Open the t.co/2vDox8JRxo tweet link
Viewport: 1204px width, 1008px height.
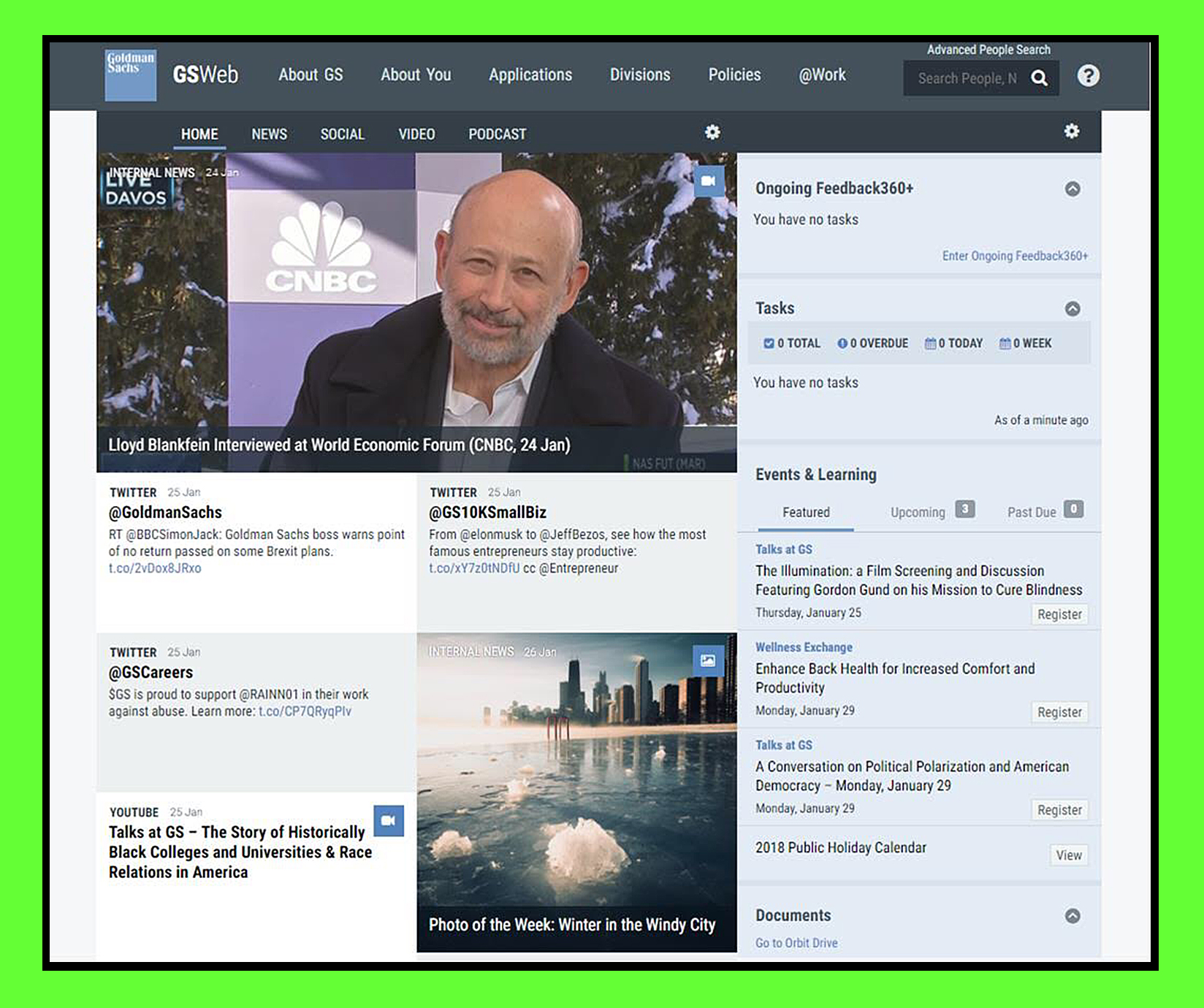point(155,568)
